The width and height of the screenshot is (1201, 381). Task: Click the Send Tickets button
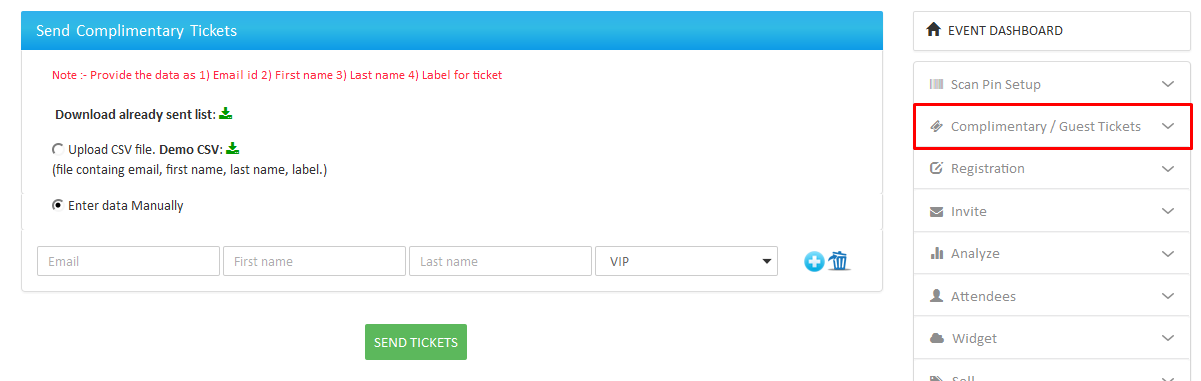[416, 342]
